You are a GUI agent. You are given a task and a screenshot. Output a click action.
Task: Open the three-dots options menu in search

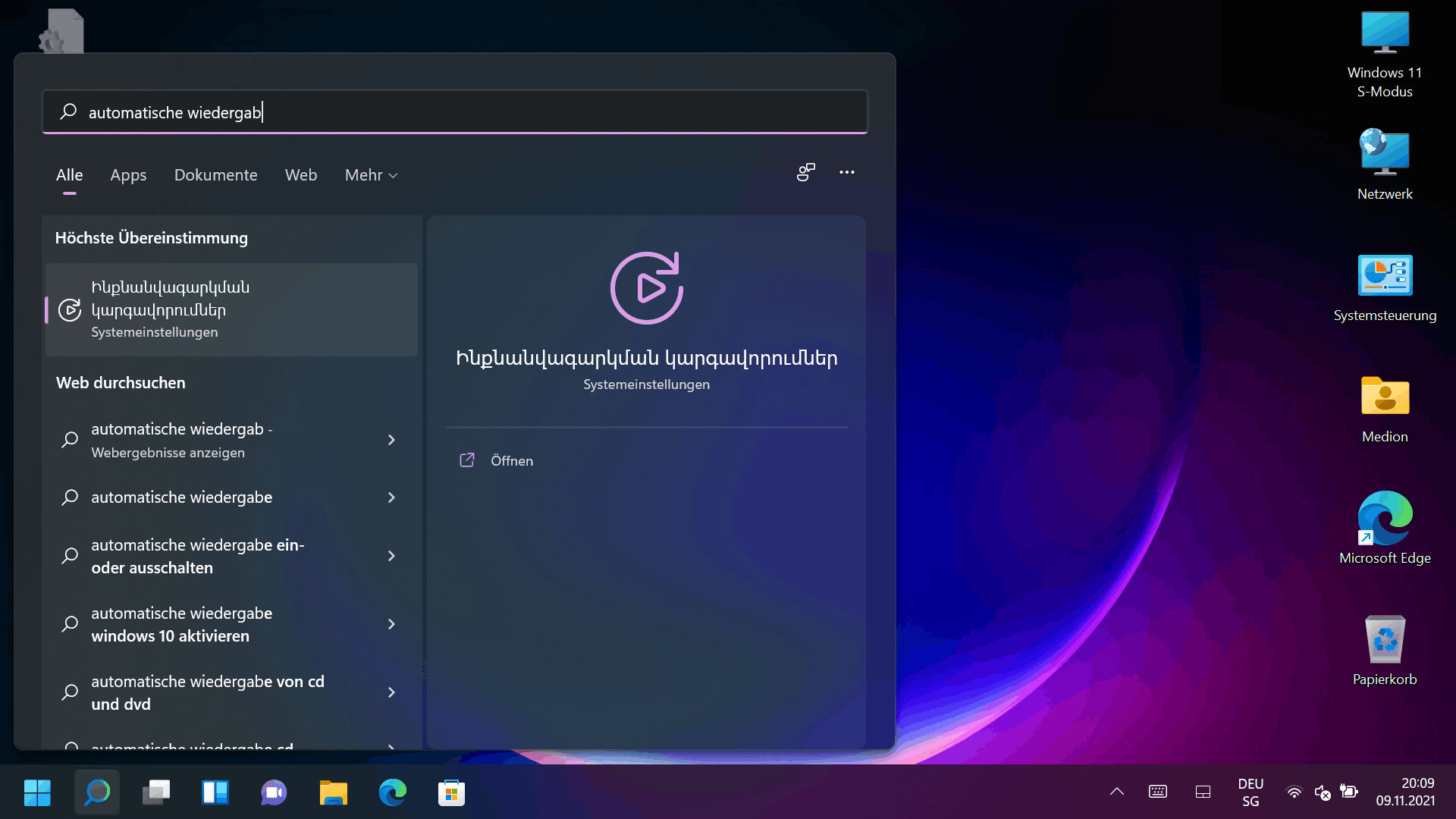tap(847, 173)
